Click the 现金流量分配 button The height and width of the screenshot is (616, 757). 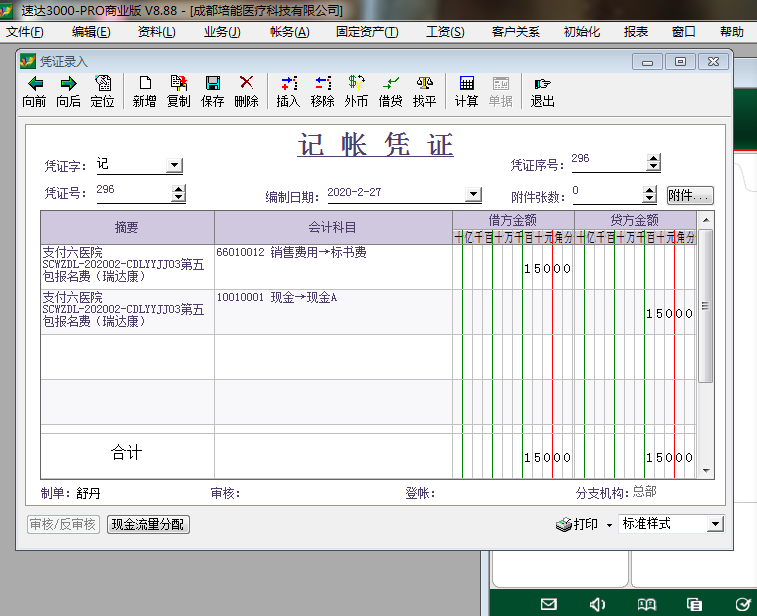click(x=148, y=524)
